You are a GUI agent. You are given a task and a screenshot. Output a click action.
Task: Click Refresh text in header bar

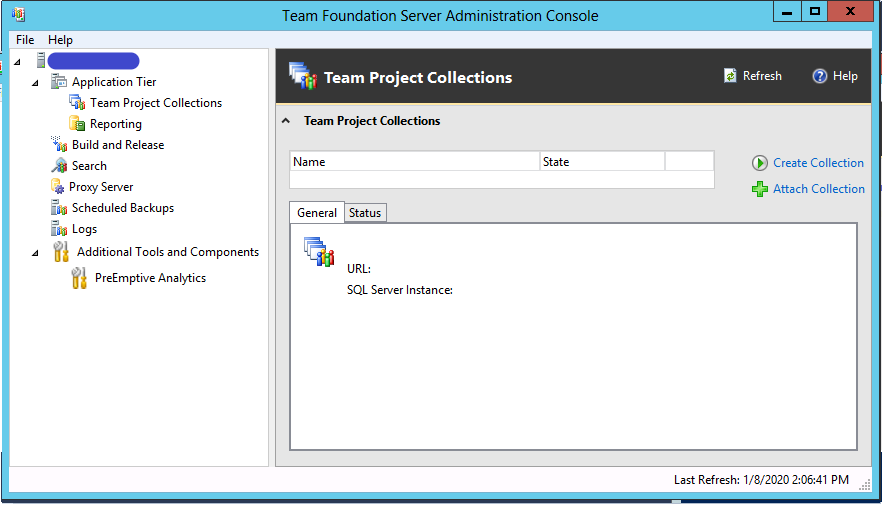[x=762, y=76]
